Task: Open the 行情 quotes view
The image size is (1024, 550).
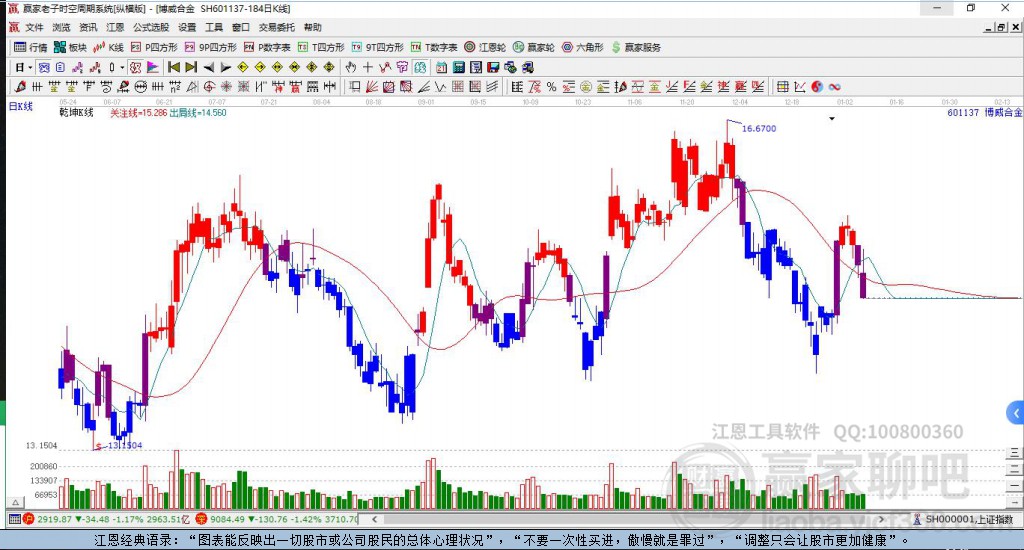Action: click(x=31, y=47)
